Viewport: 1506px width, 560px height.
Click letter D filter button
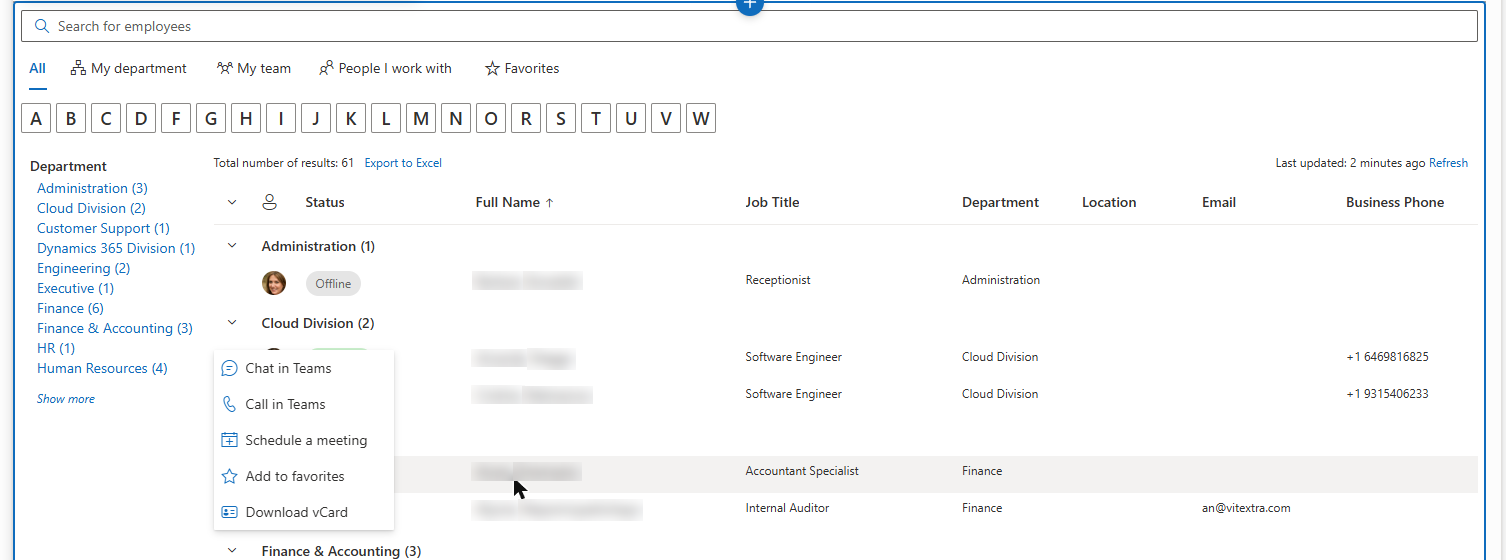141,119
